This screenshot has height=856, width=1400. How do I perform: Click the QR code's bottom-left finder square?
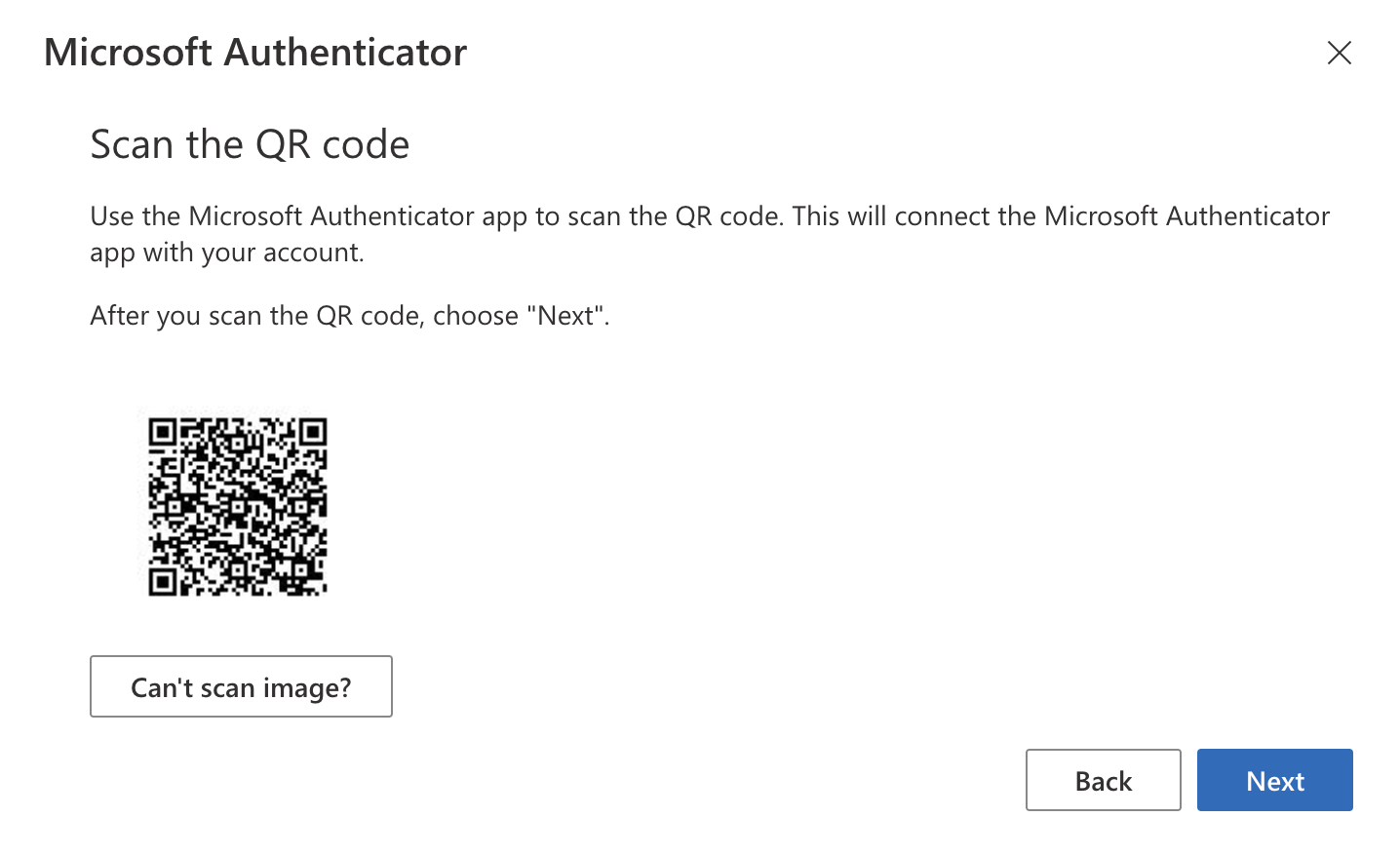click(162, 582)
